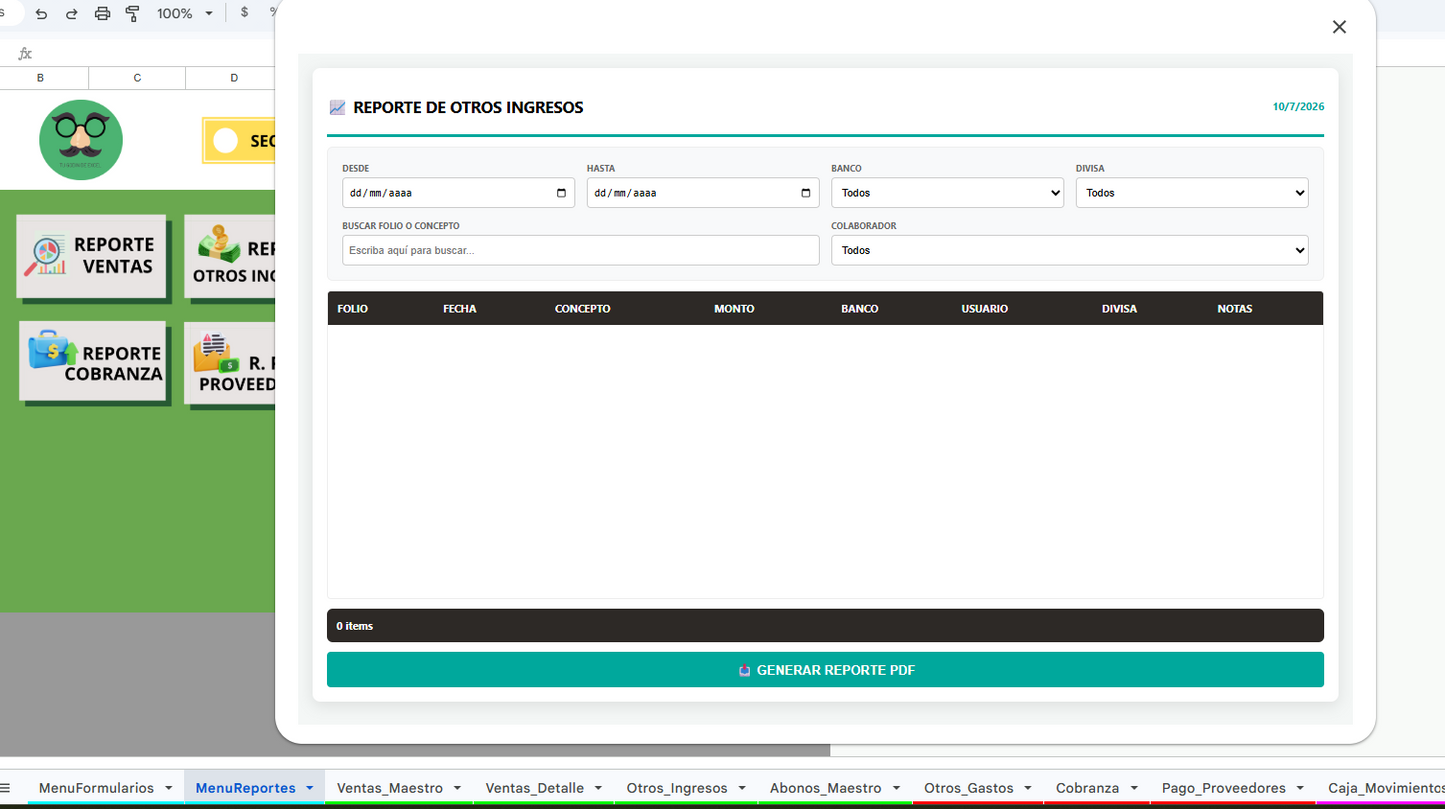The height and width of the screenshot is (809, 1445).
Task: Click the FOLIO column header
Action: click(353, 309)
